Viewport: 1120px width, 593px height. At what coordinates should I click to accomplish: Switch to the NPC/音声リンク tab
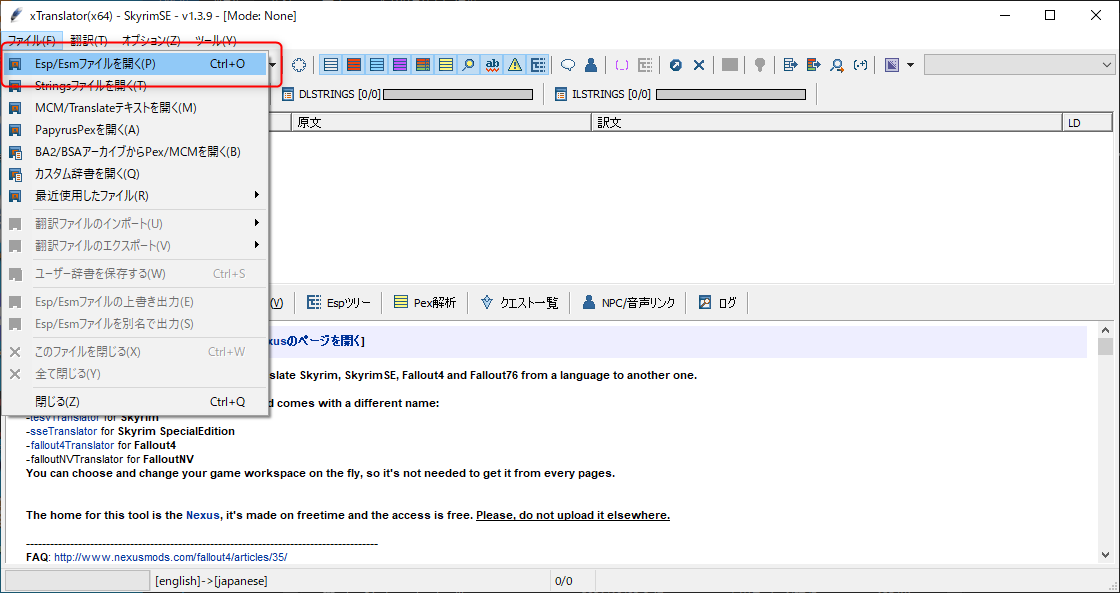pos(629,303)
